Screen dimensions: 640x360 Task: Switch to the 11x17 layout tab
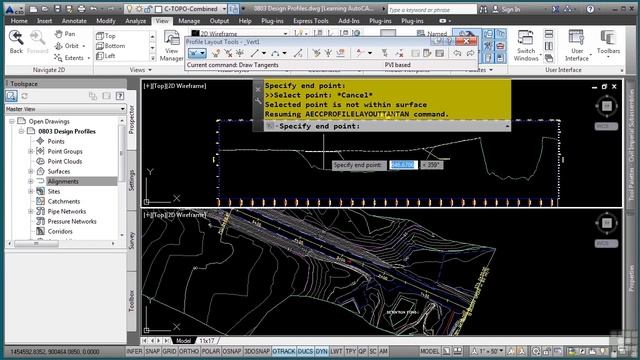tap(207, 340)
